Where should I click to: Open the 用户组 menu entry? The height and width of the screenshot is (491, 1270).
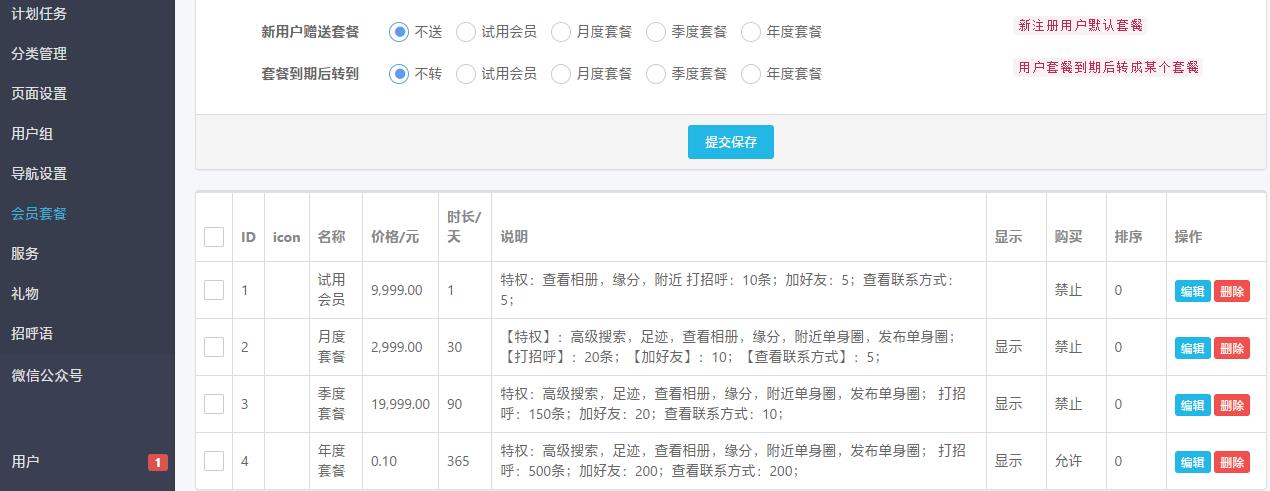[x=32, y=134]
